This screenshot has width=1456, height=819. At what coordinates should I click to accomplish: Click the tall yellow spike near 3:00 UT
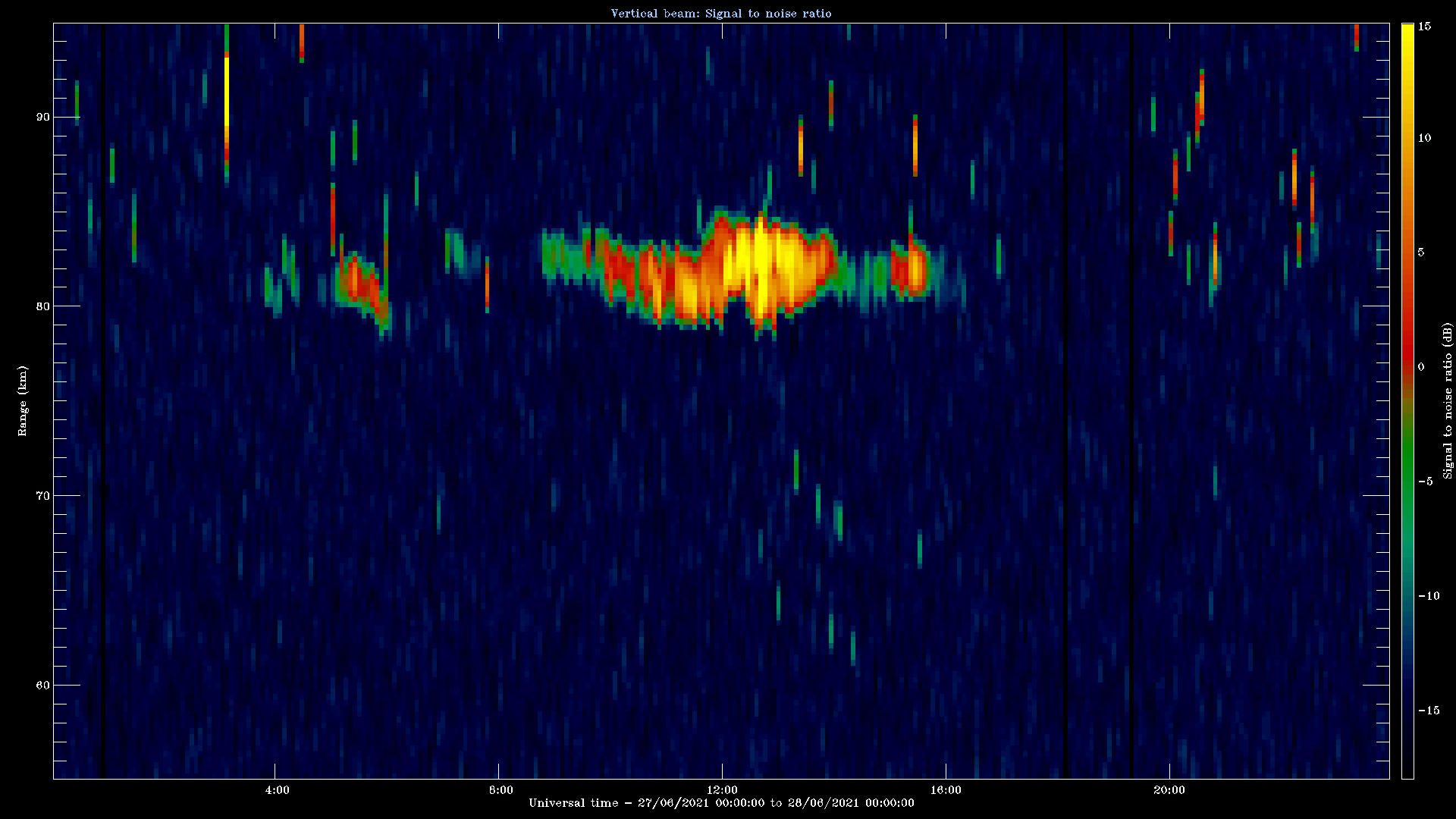(x=226, y=91)
